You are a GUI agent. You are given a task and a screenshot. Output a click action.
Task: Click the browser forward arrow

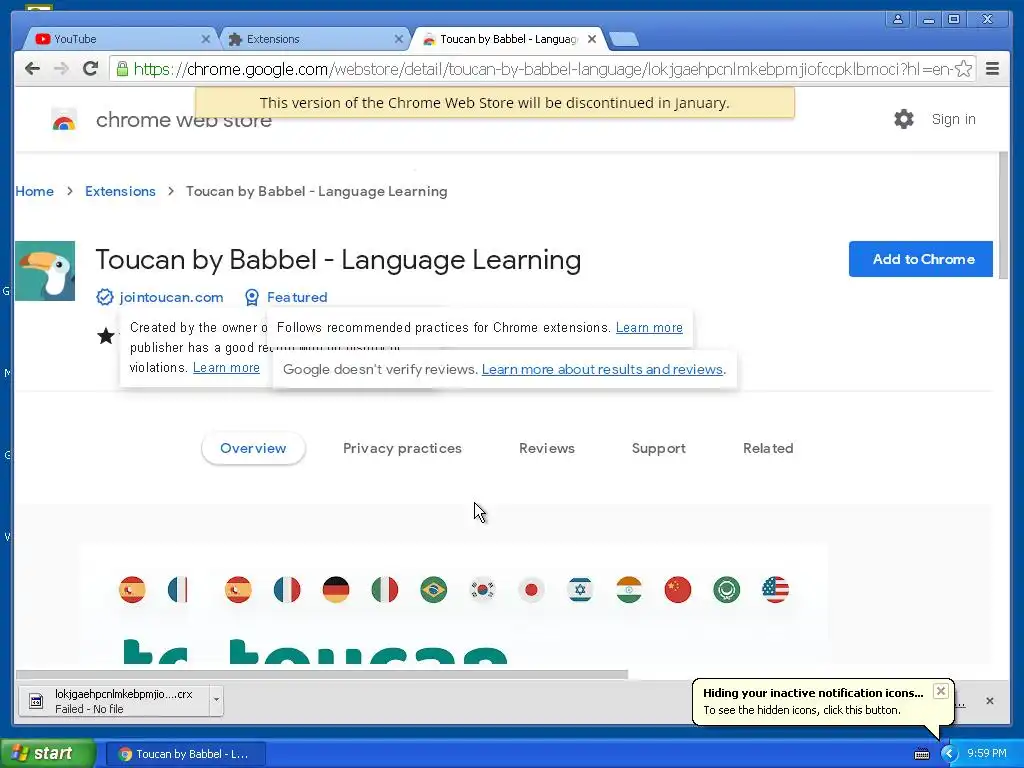pyautogui.click(x=61, y=69)
